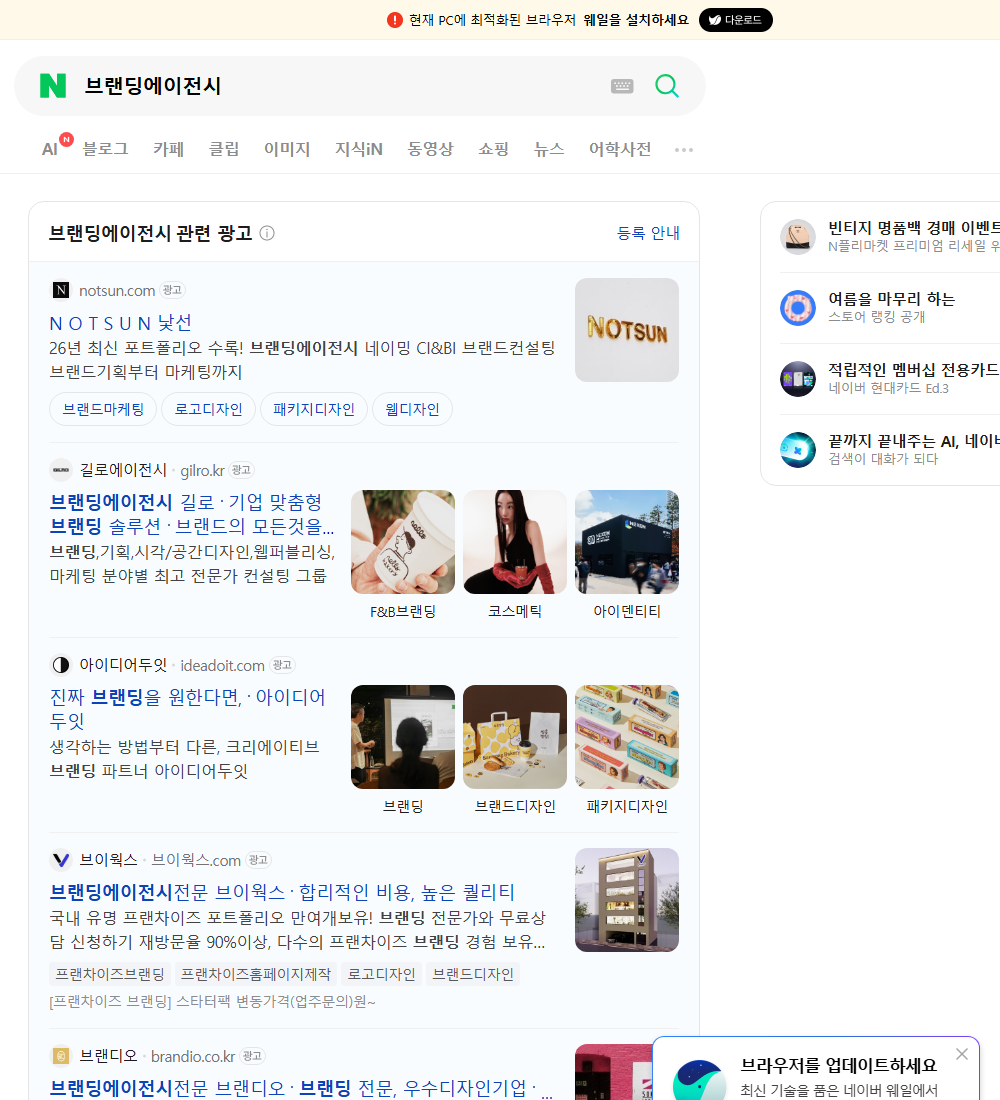Switch to the 동영상 tab
The height and width of the screenshot is (1100, 1000).
(x=430, y=149)
